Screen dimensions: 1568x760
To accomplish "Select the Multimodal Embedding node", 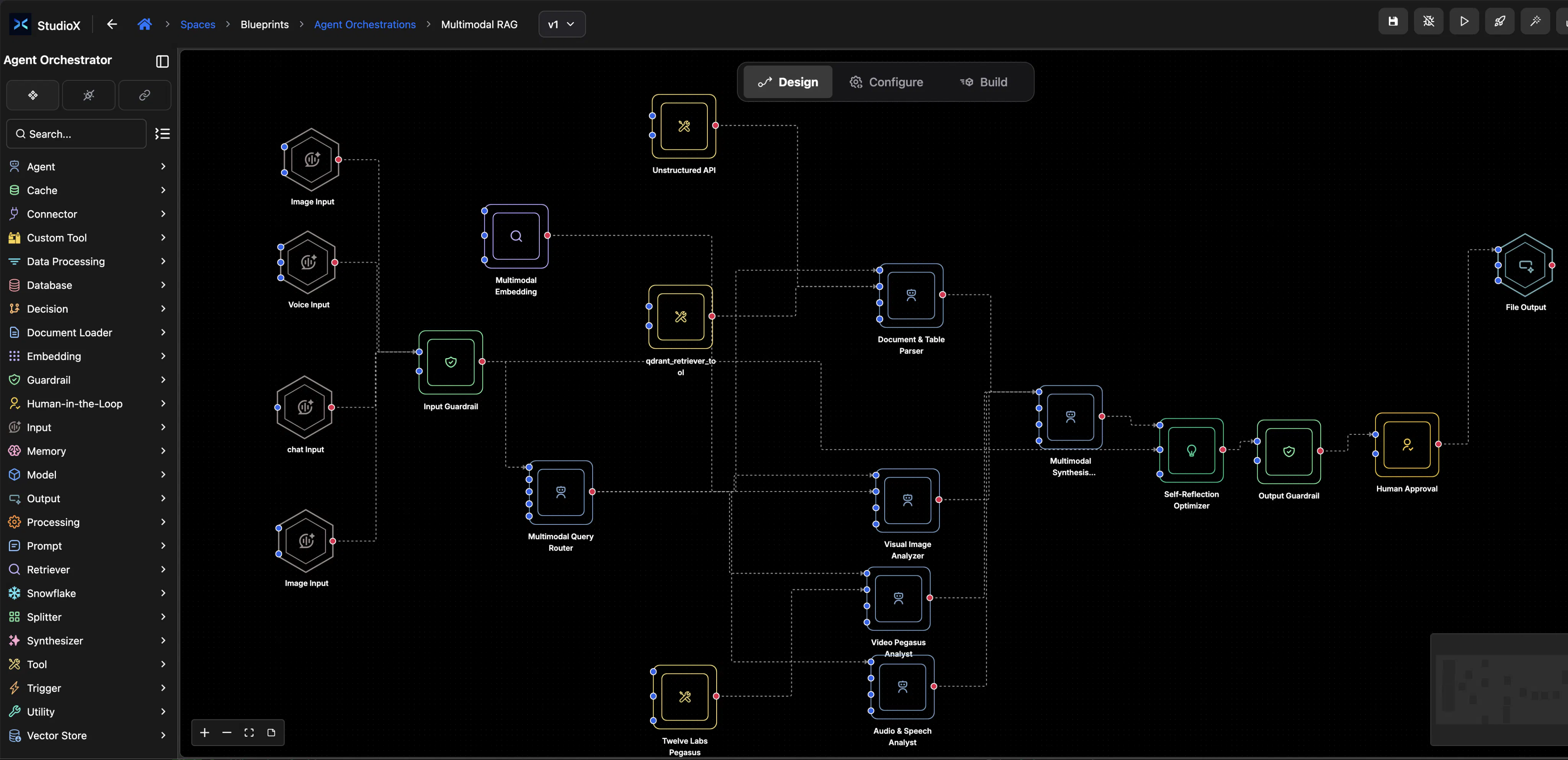I will pos(516,236).
